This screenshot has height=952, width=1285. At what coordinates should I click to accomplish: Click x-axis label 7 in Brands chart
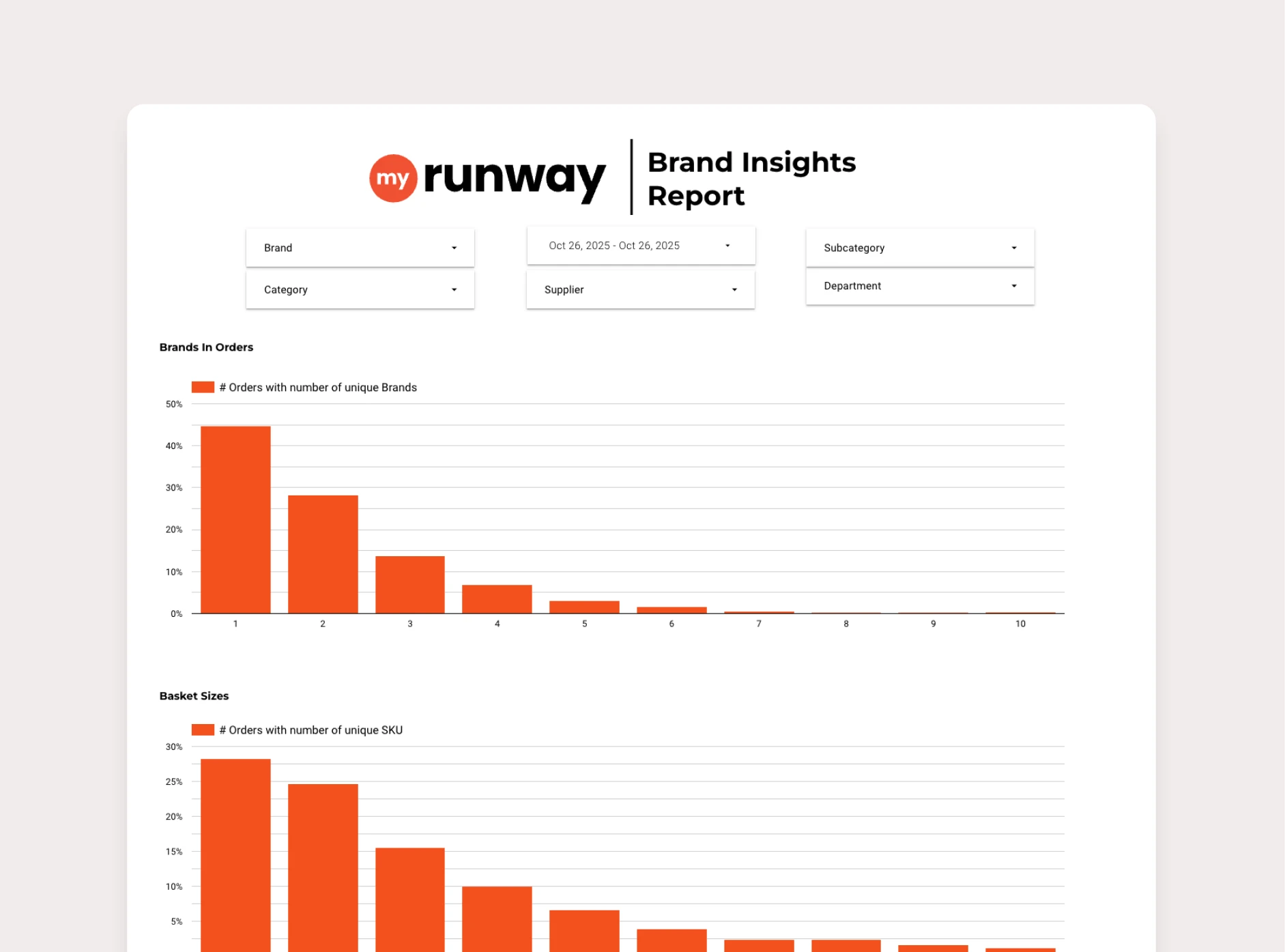pyautogui.click(x=759, y=624)
